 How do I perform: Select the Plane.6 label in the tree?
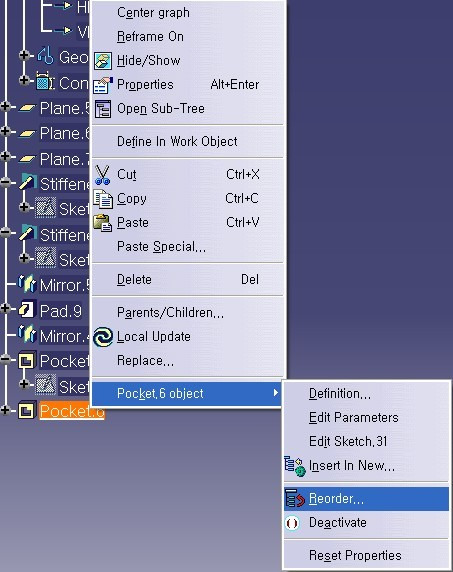point(64,134)
